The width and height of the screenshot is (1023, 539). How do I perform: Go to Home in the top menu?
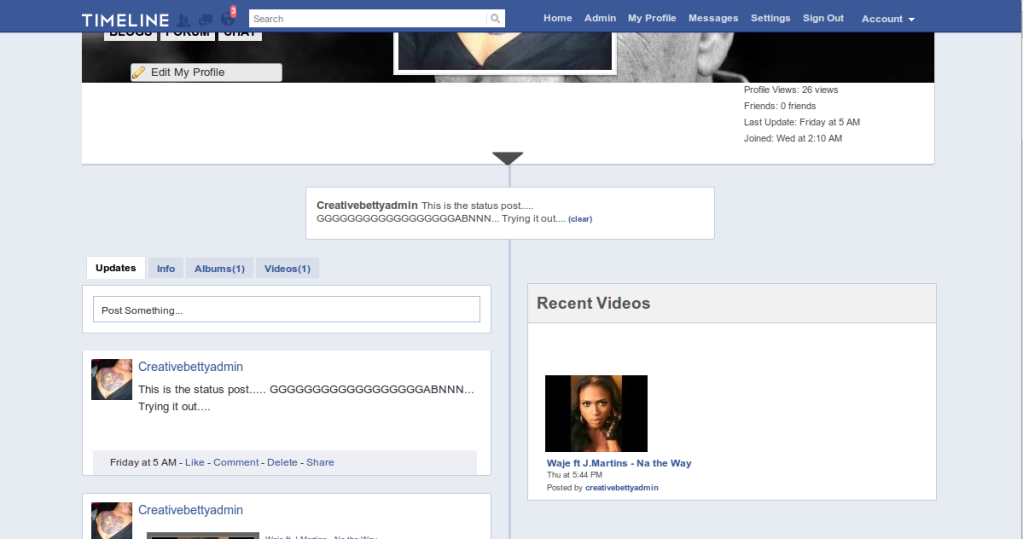(558, 18)
